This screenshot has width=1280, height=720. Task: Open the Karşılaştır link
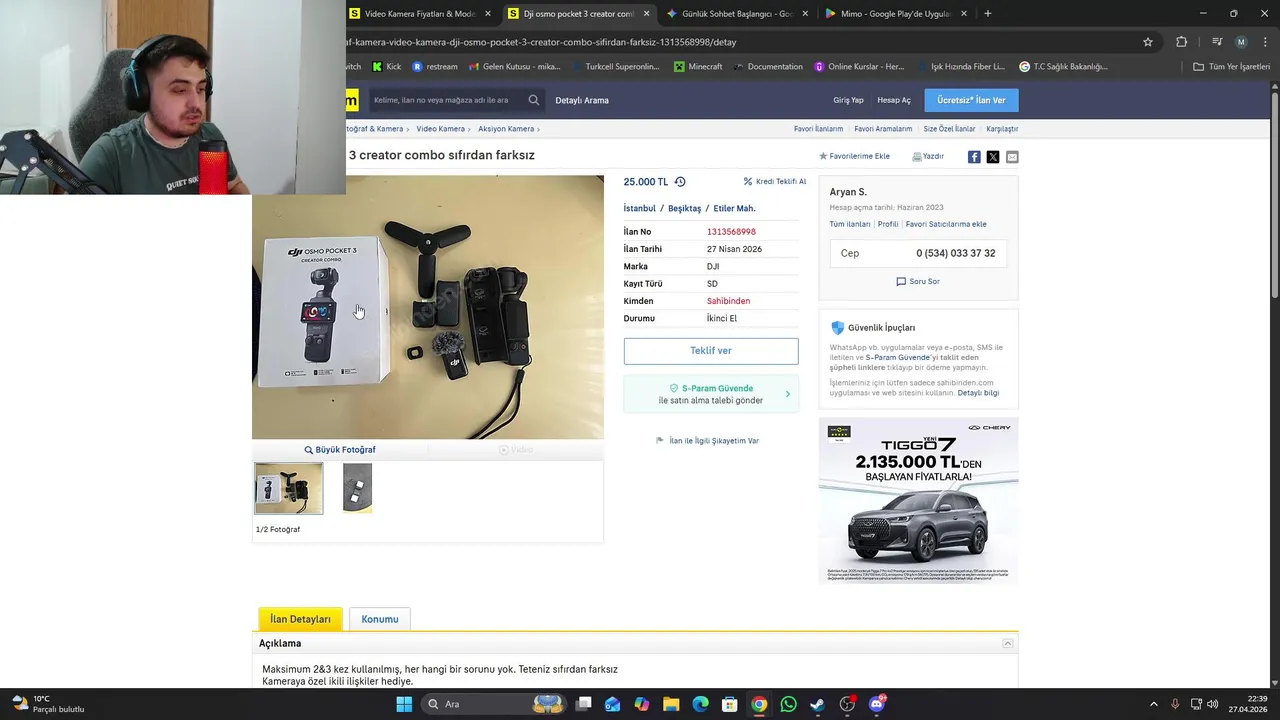click(1002, 129)
